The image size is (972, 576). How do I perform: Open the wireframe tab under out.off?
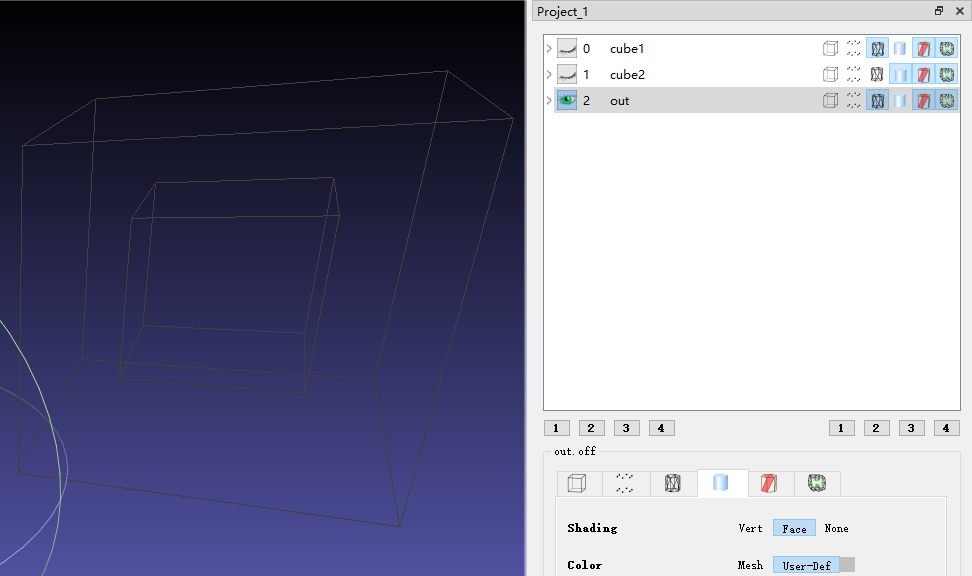coord(673,483)
